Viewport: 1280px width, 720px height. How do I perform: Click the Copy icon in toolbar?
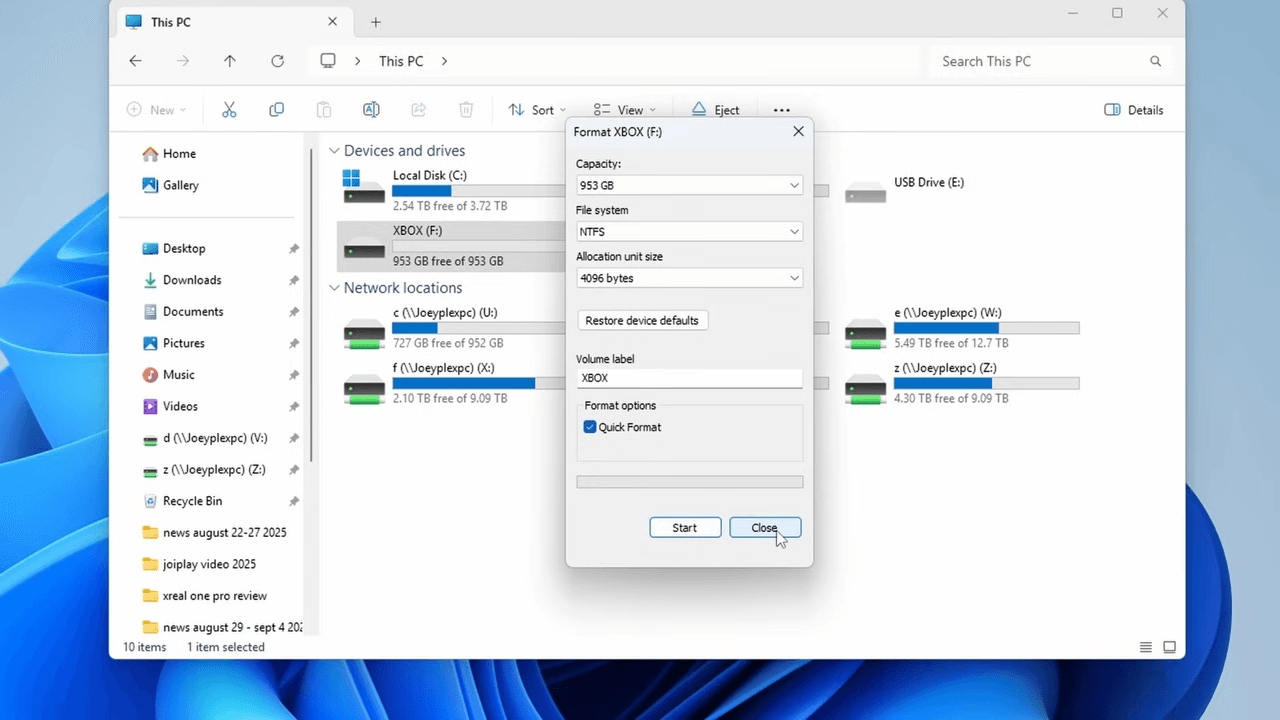click(x=277, y=110)
